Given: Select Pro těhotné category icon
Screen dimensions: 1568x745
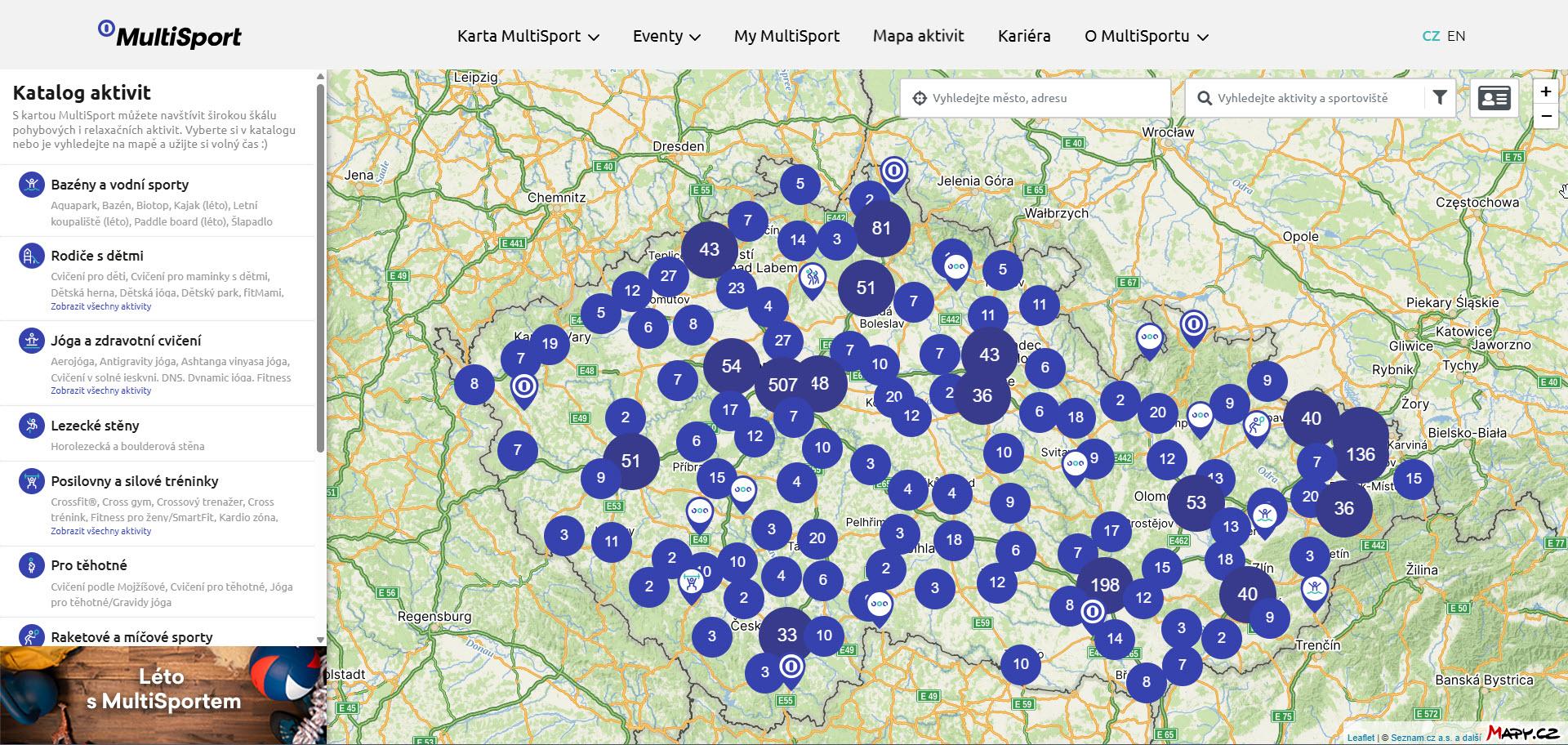Looking at the screenshot, I should (31, 565).
